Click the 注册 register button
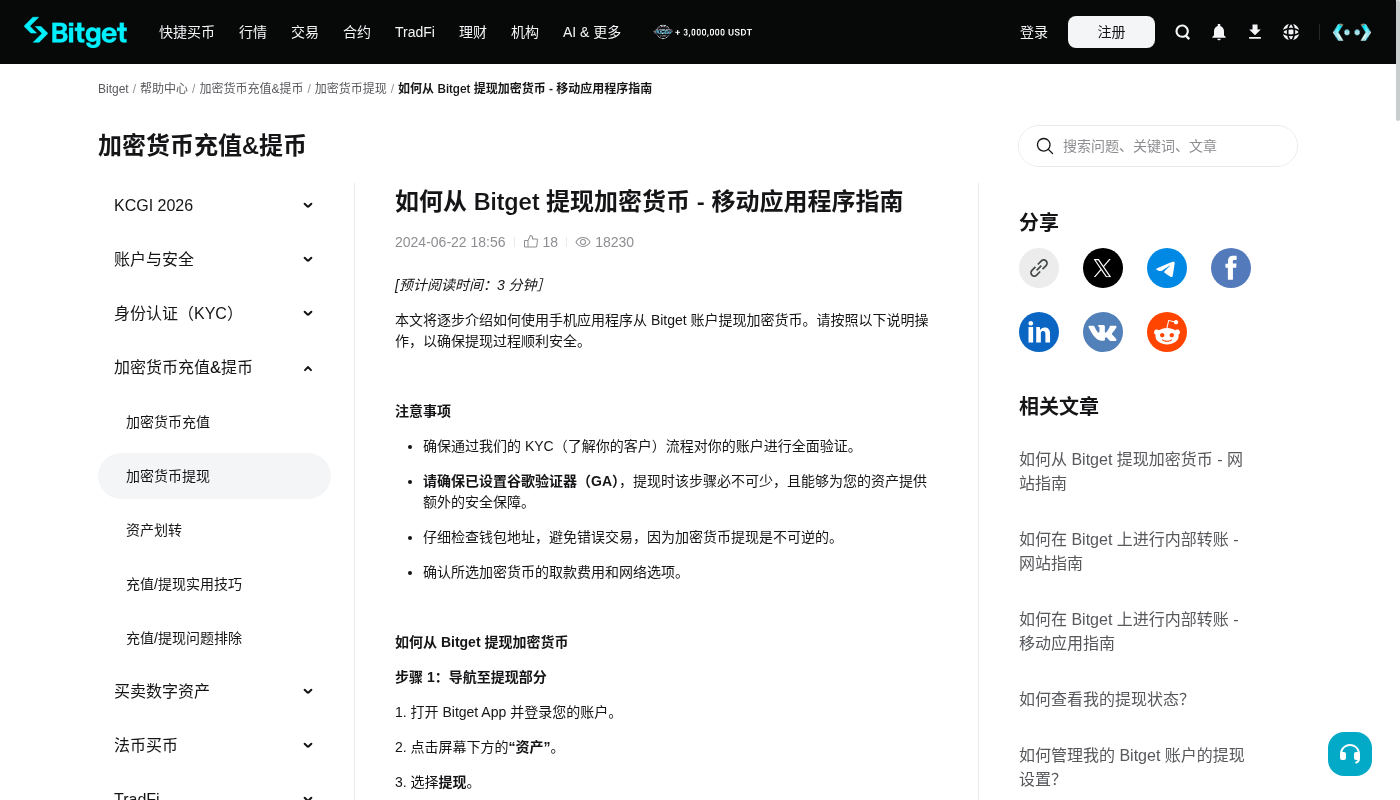This screenshot has height=800, width=1400. point(1111,32)
